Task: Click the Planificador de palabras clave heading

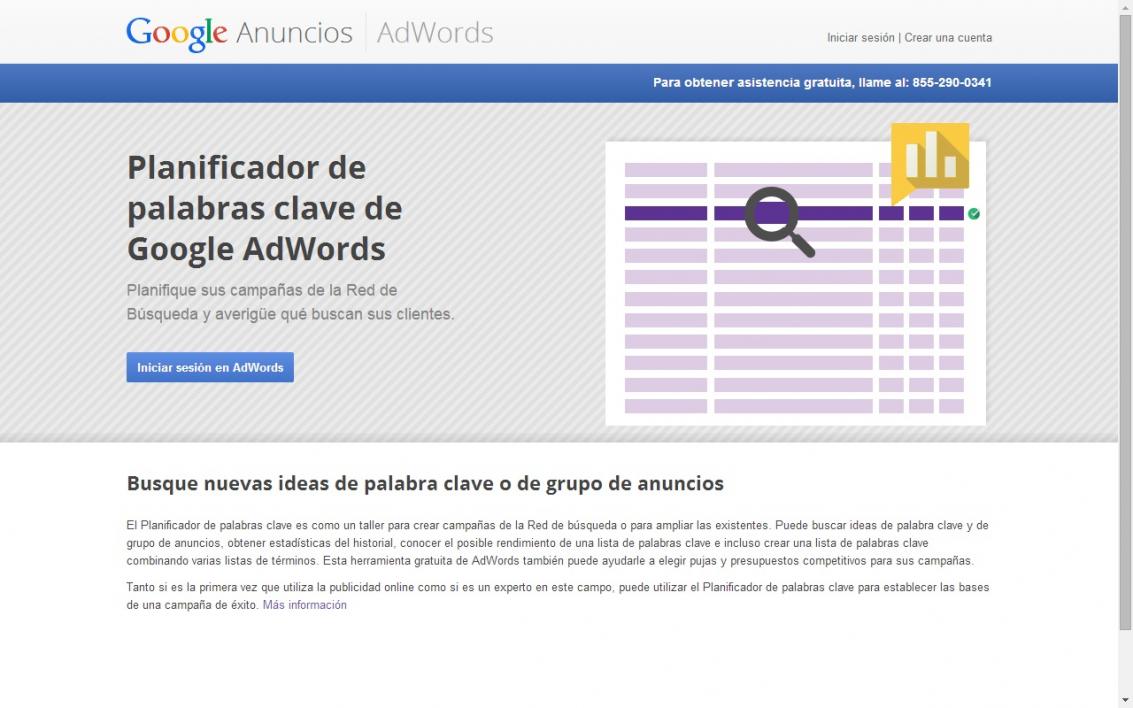Action: pyautogui.click(x=264, y=207)
